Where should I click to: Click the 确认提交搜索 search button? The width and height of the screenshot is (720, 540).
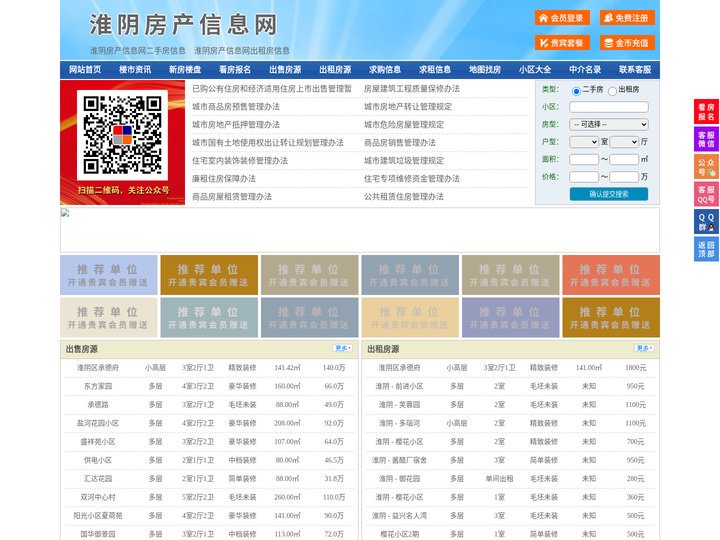click(x=609, y=194)
